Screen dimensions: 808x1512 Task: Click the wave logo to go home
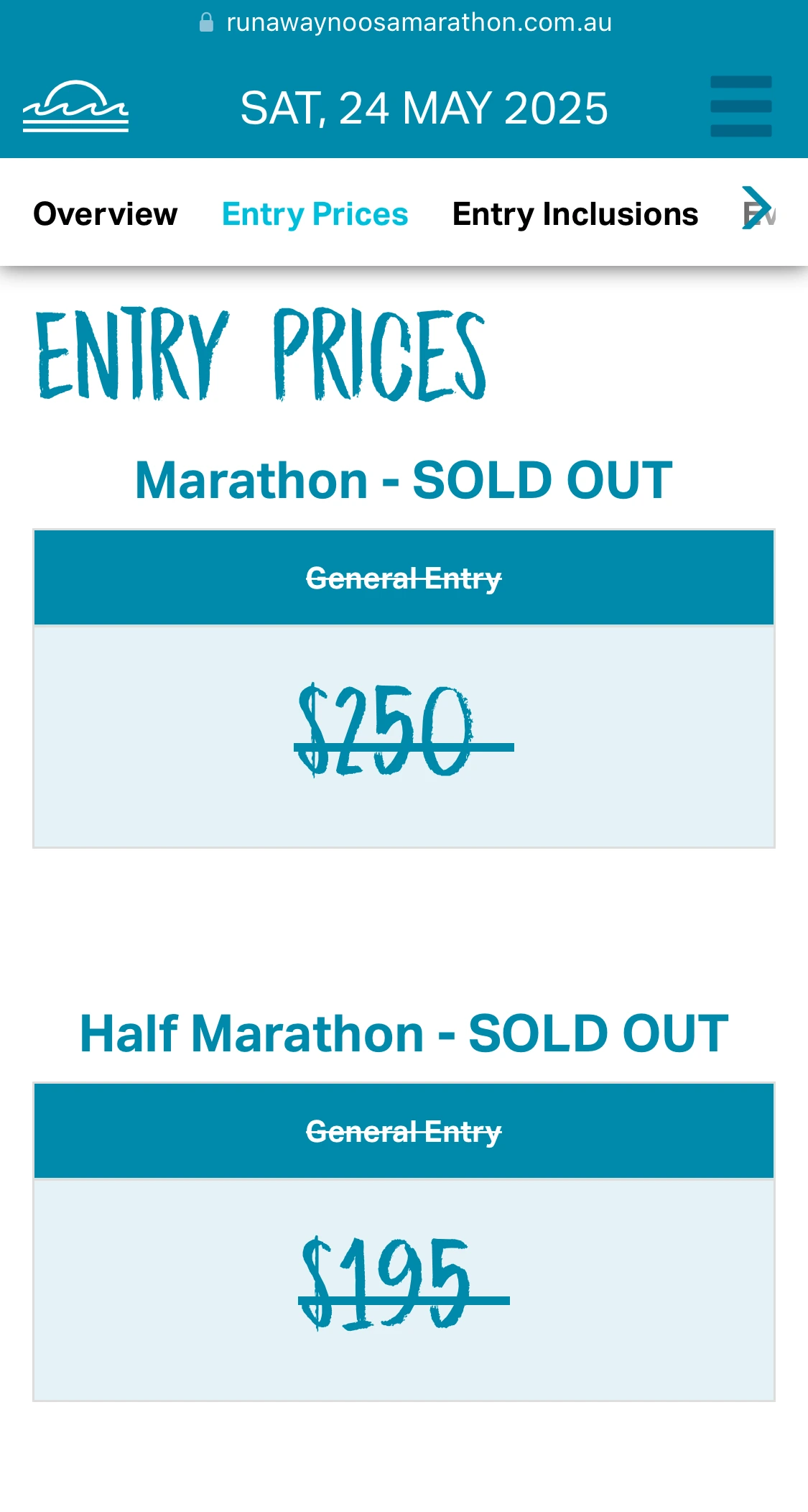coord(75,107)
